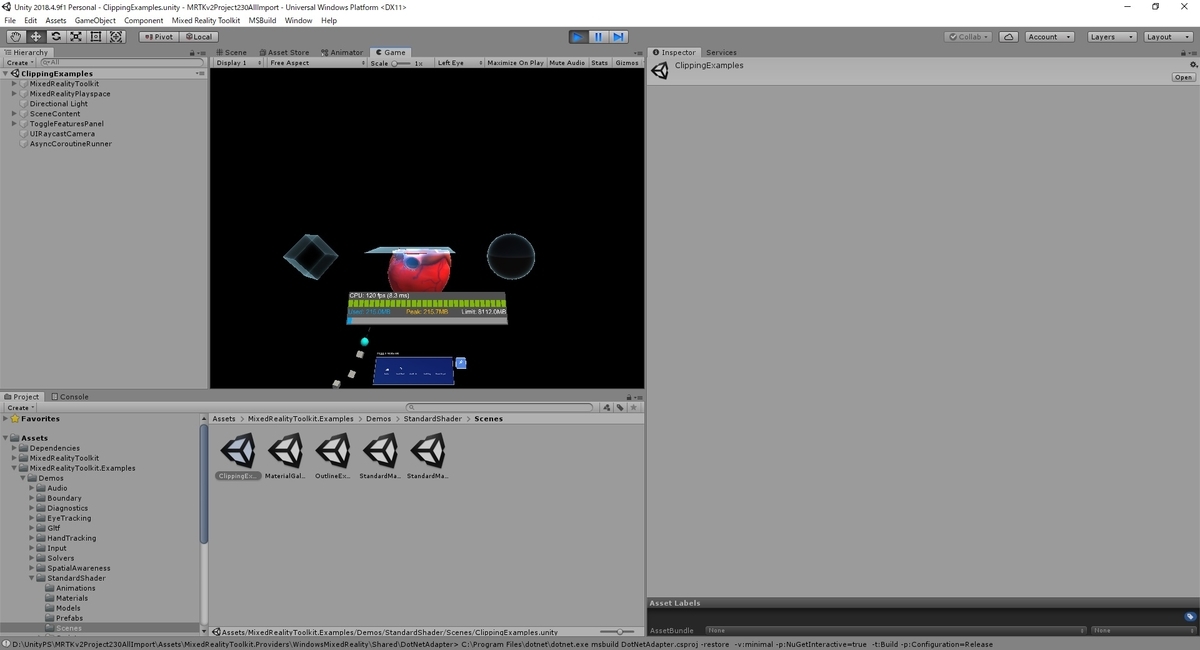Select the combined Transform tool
This screenshot has height=650, width=1200.
(x=116, y=37)
